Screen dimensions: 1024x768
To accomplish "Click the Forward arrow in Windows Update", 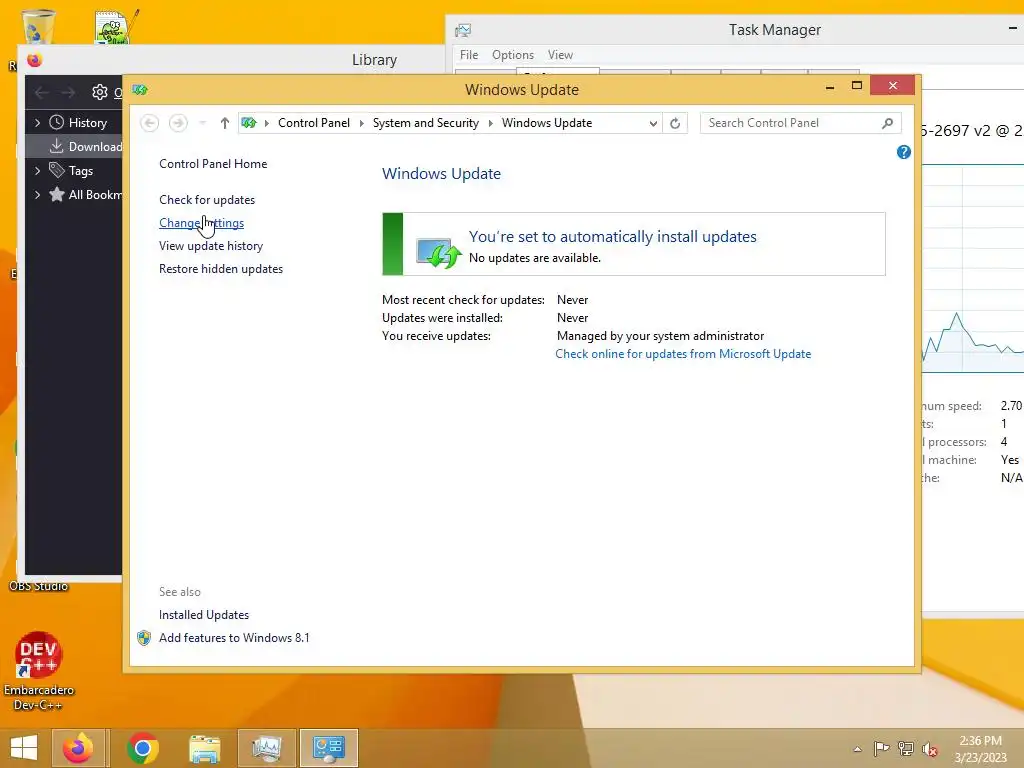I will tap(178, 123).
